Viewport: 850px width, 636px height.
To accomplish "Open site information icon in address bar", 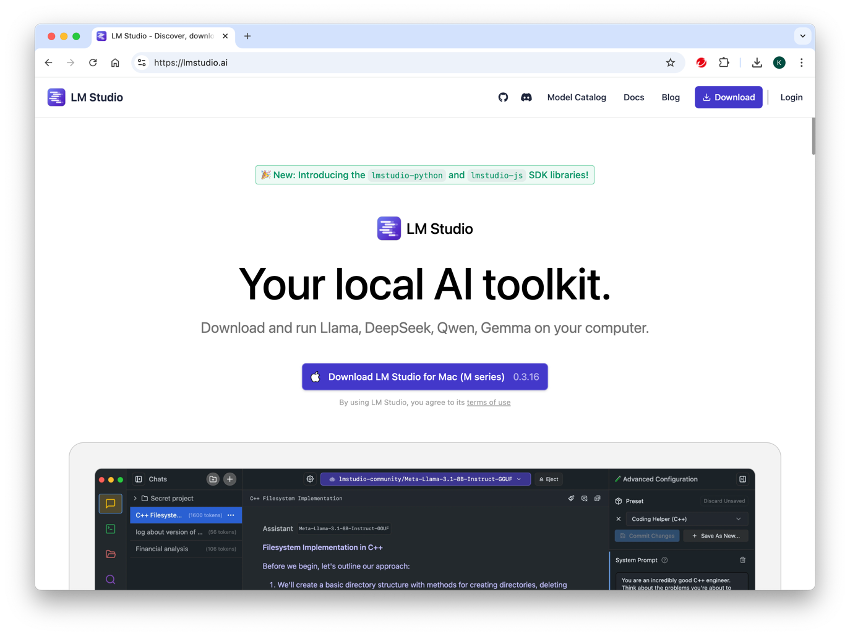I will click(141, 63).
